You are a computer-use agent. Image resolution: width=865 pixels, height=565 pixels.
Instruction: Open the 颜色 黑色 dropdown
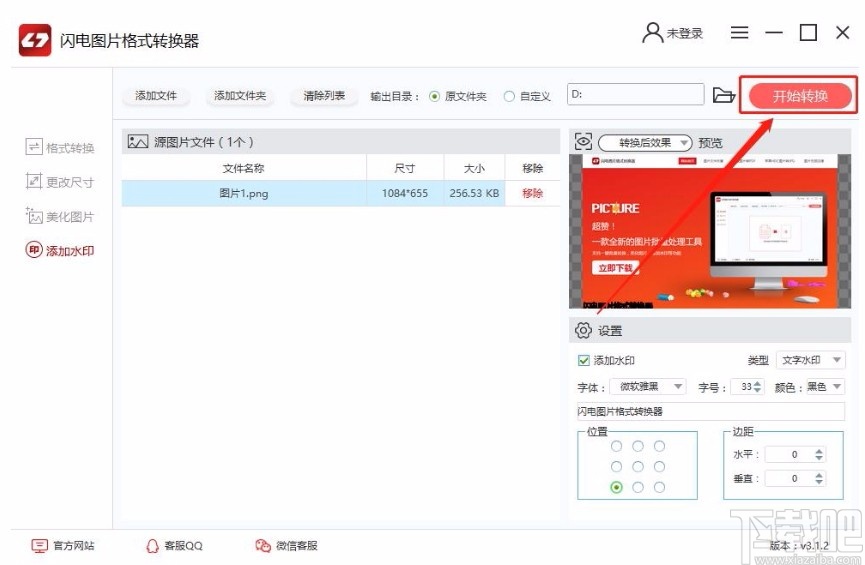(824, 387)
